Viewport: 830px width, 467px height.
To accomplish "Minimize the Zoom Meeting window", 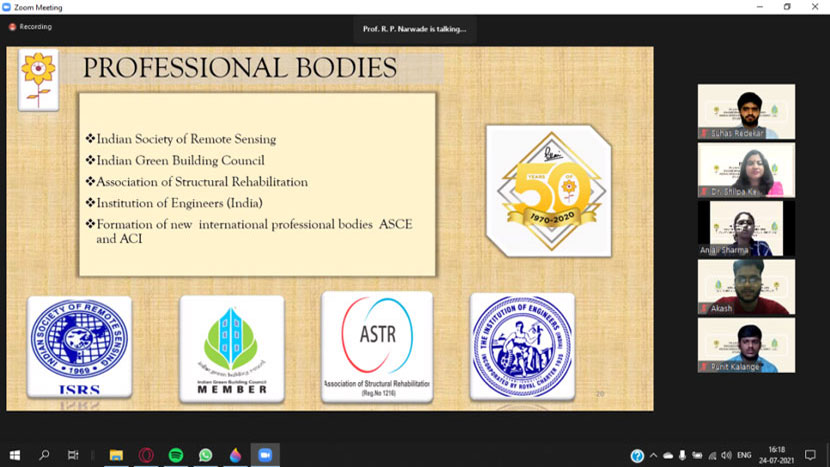I will [760, 7].
